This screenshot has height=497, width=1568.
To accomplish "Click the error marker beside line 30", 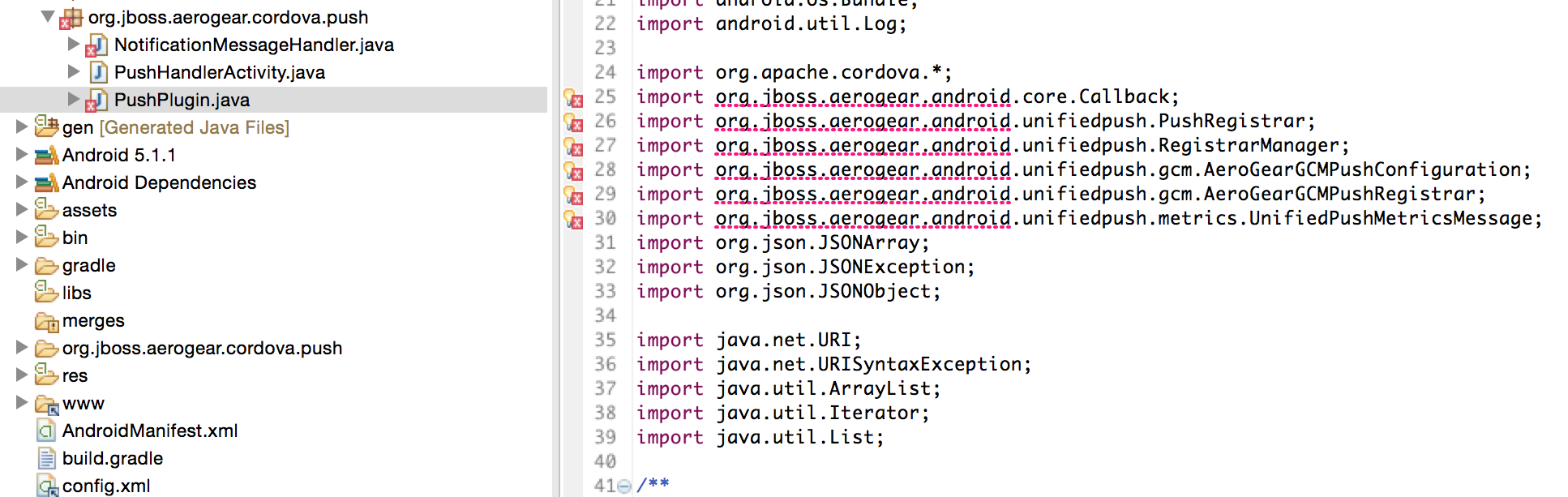I will tap(574, 221).
